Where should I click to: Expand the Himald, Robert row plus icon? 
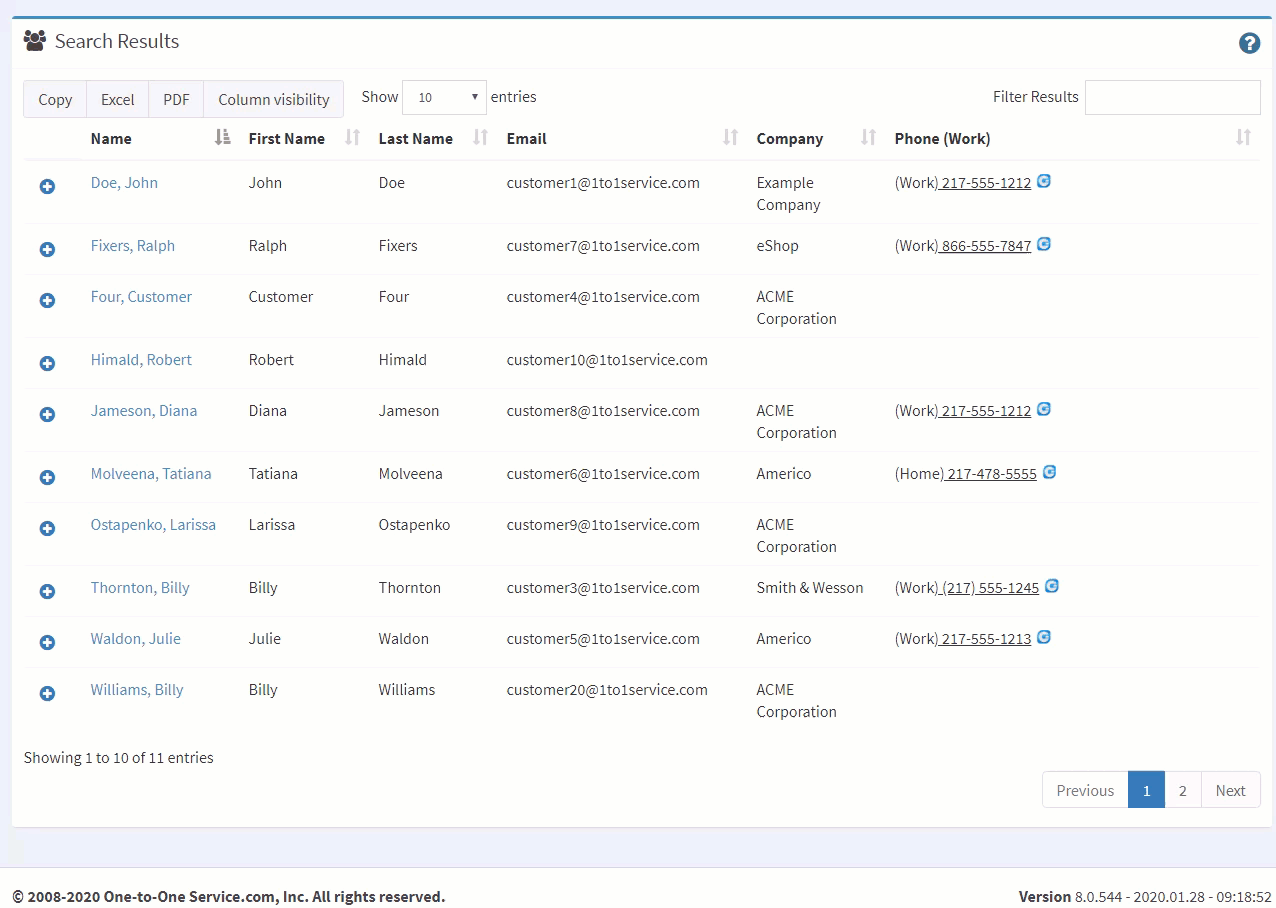pos(47,364)
